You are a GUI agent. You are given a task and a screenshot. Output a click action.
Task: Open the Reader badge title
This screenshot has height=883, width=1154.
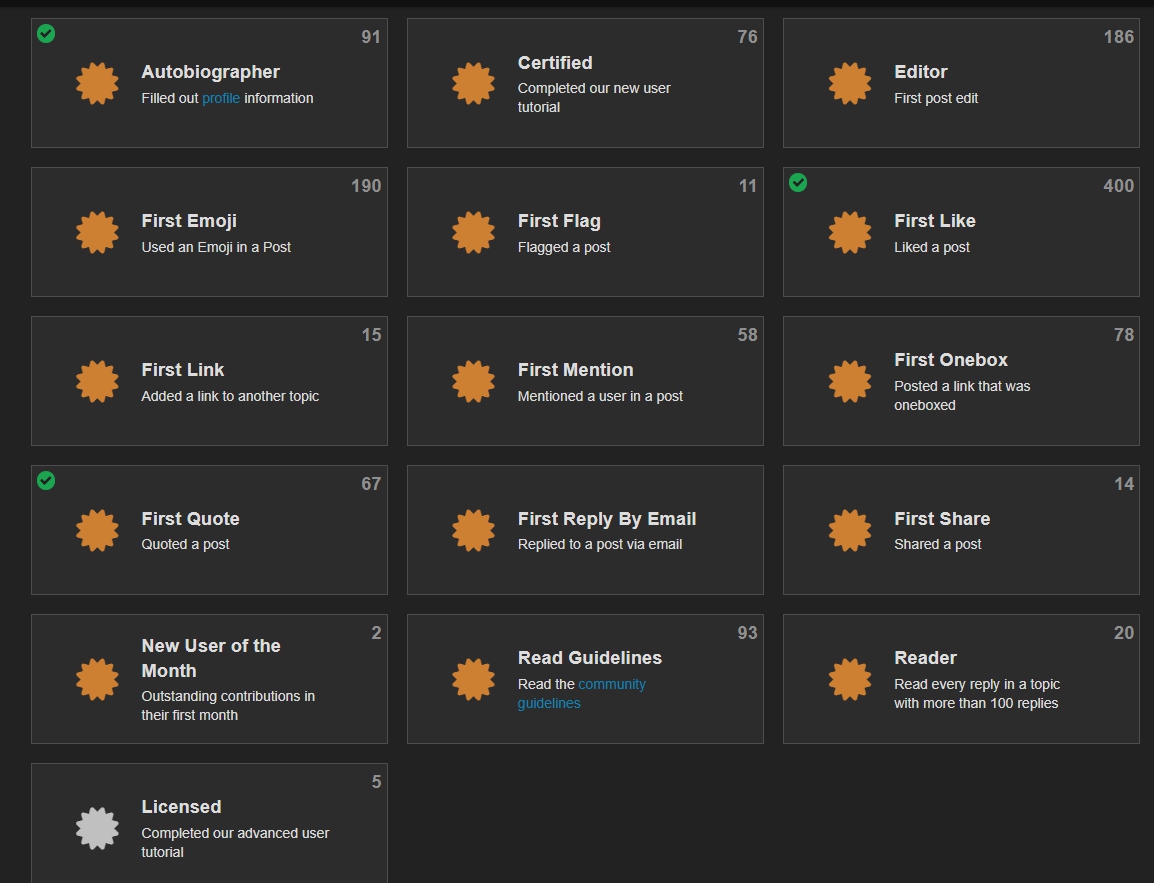pyautogui.click(x=925, y=658)
